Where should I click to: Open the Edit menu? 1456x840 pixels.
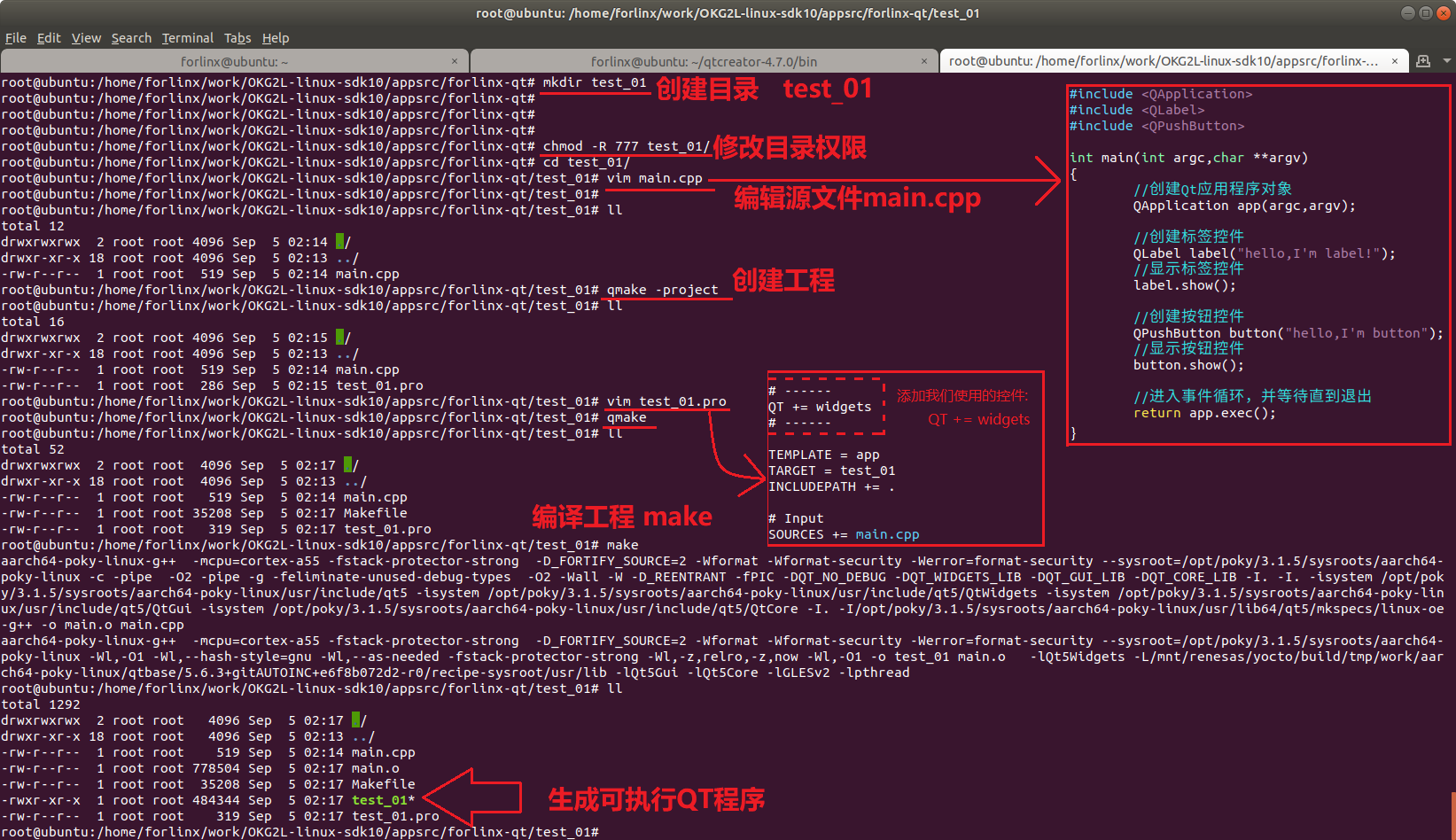pos(49,38)
